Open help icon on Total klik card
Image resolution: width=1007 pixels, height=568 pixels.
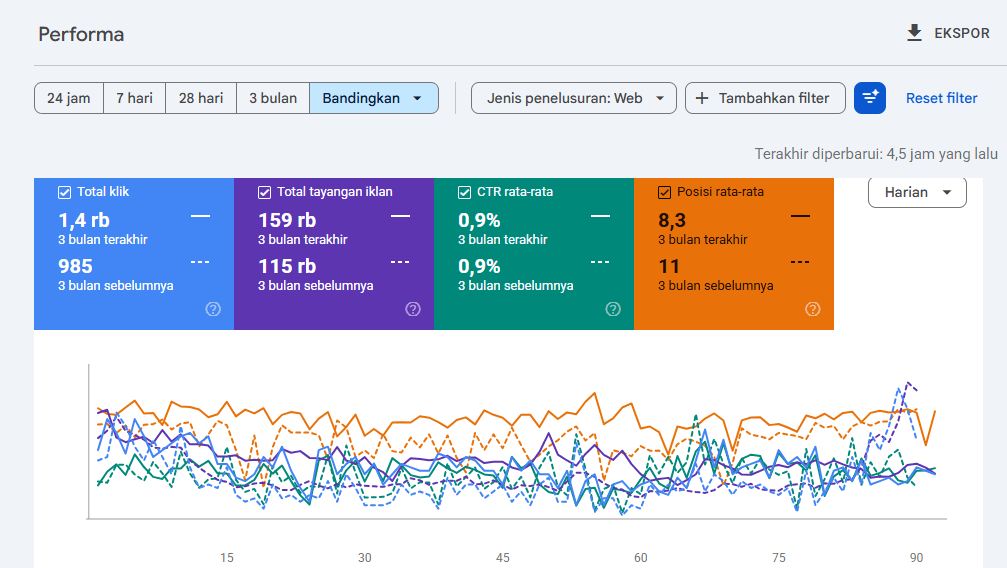click(213, 309)
